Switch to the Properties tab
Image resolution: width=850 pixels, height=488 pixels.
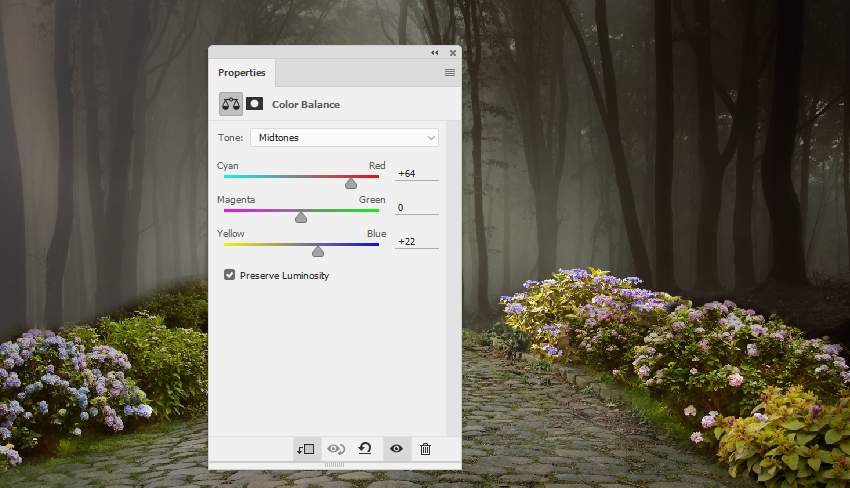point(242,73)
